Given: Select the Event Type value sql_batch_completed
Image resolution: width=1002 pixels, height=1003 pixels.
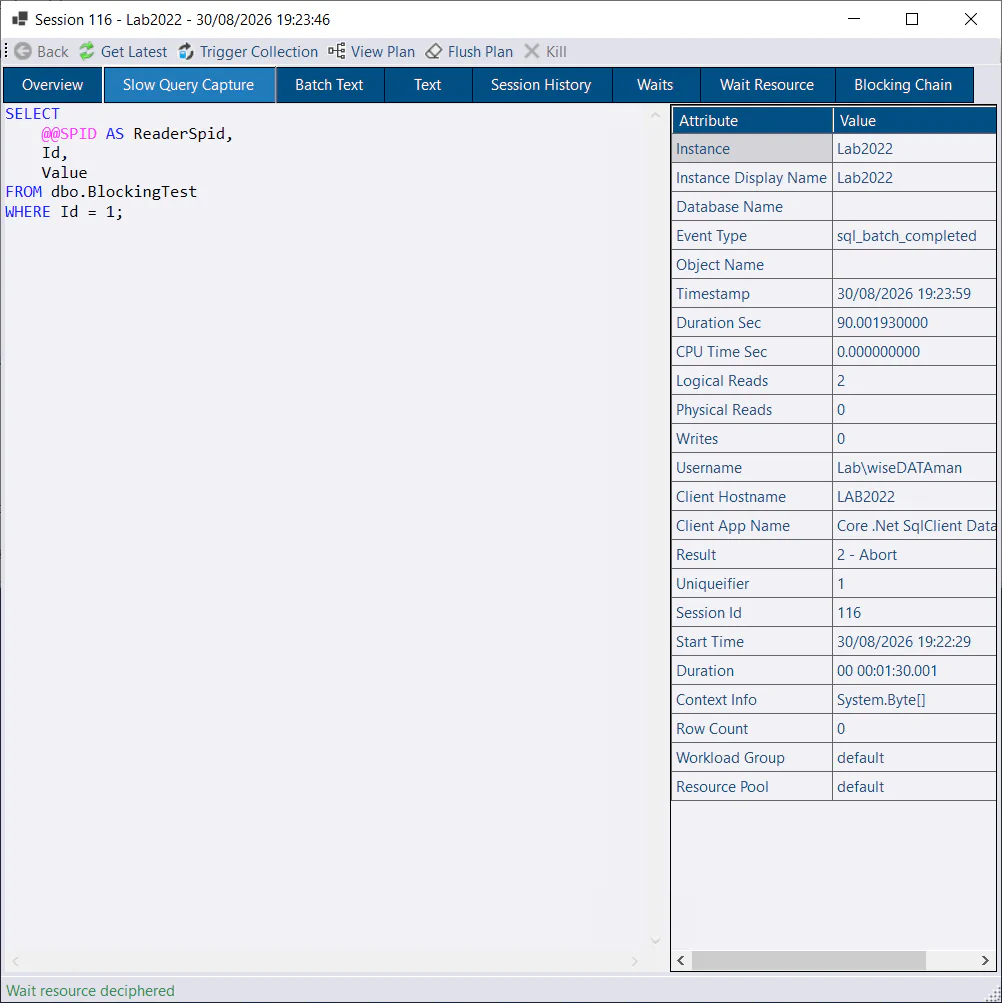Looking at the screenshot, I should [914, 235].
